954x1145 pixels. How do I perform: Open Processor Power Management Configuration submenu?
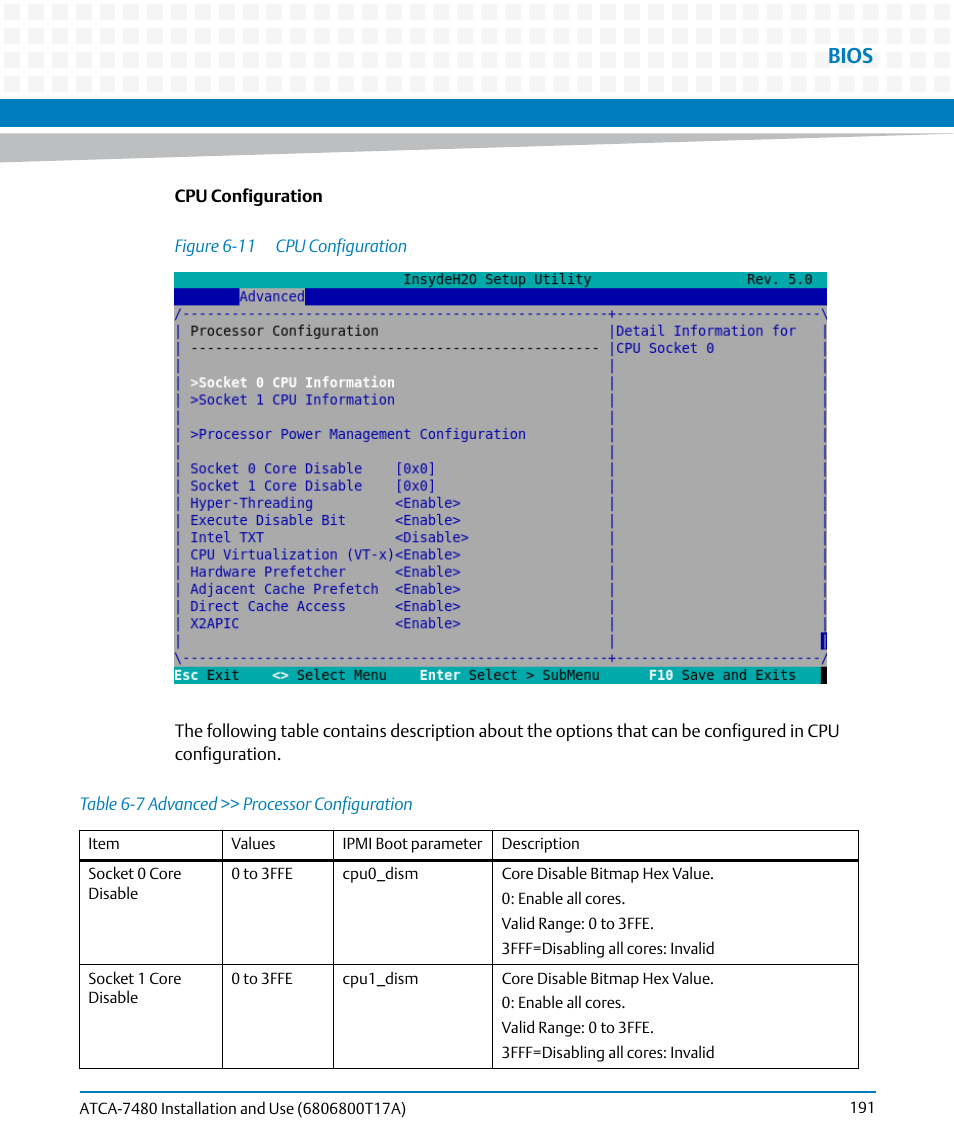pyautogui.click(x=358, y=434)
